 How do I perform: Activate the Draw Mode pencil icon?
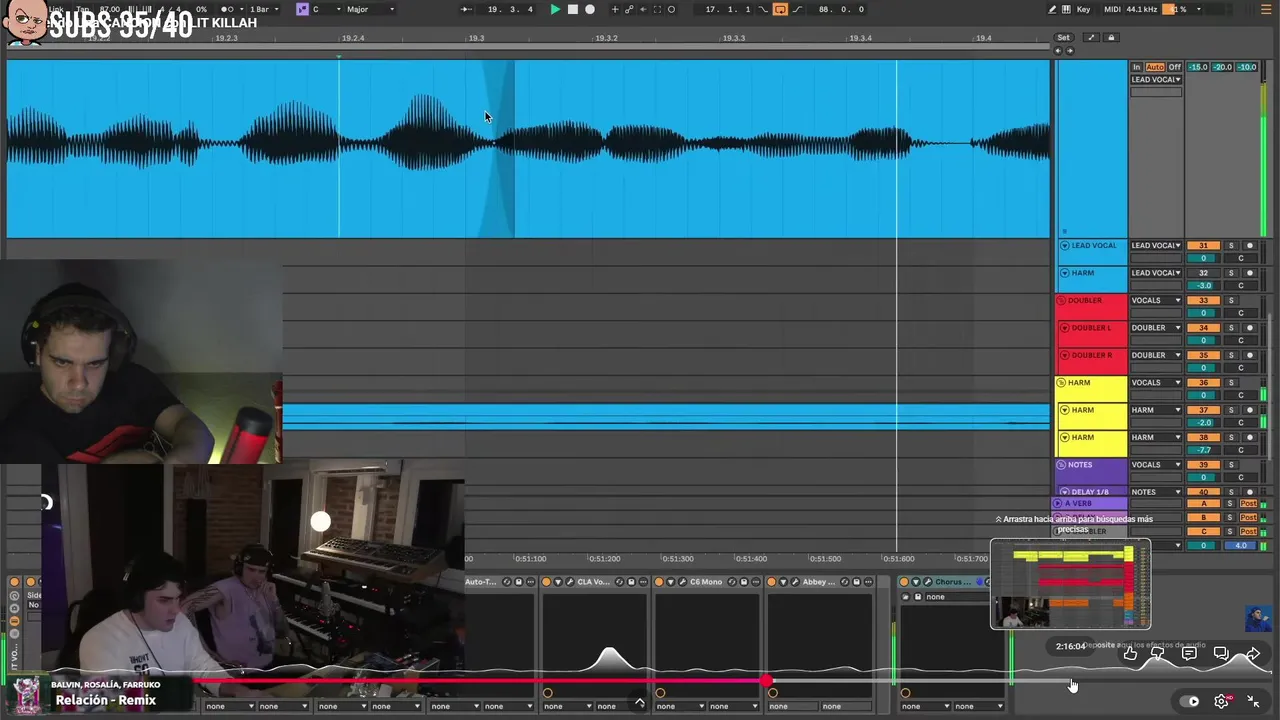(1052, 9)
